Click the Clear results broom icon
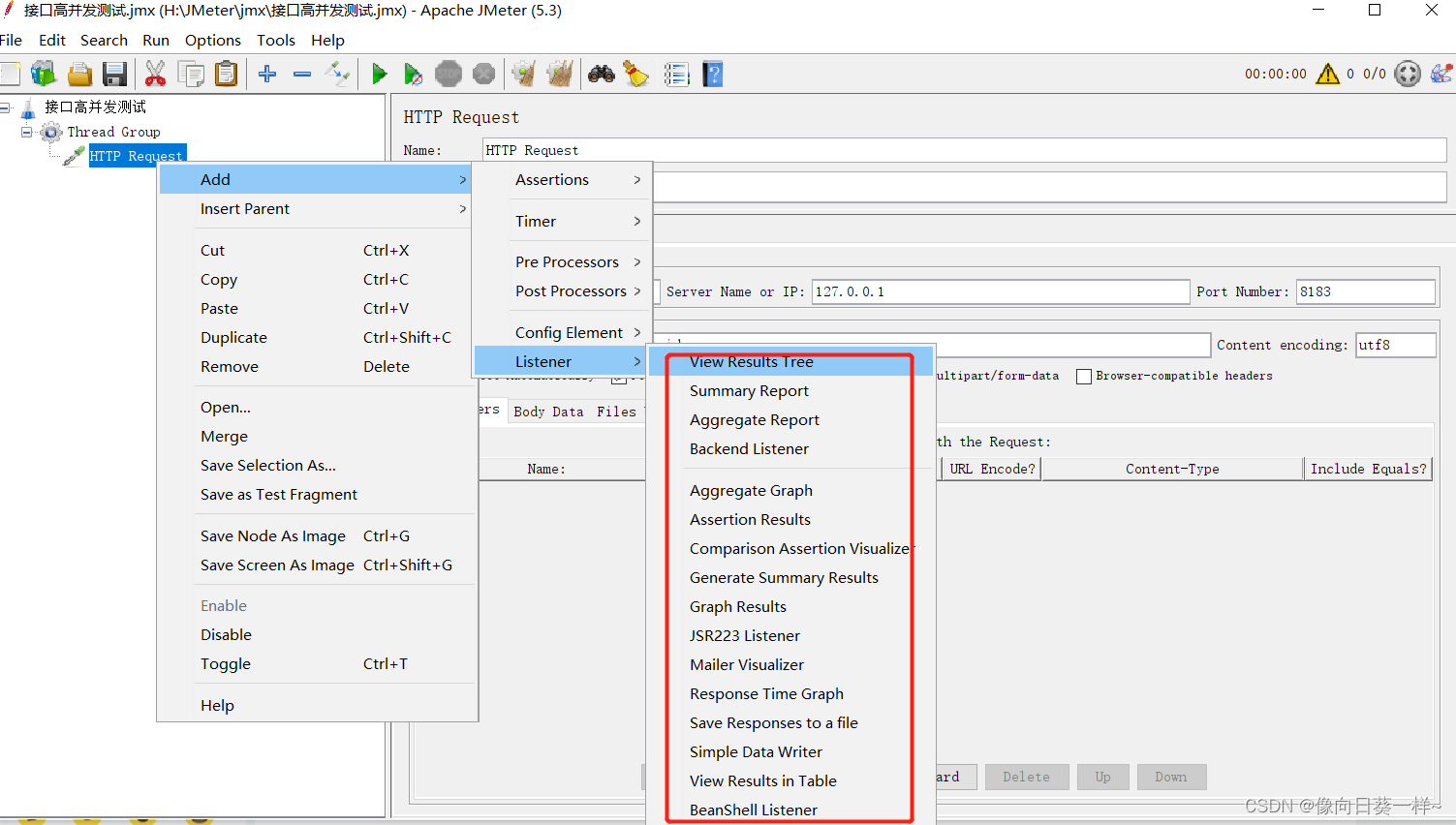1456x825 pixels. 524,74
